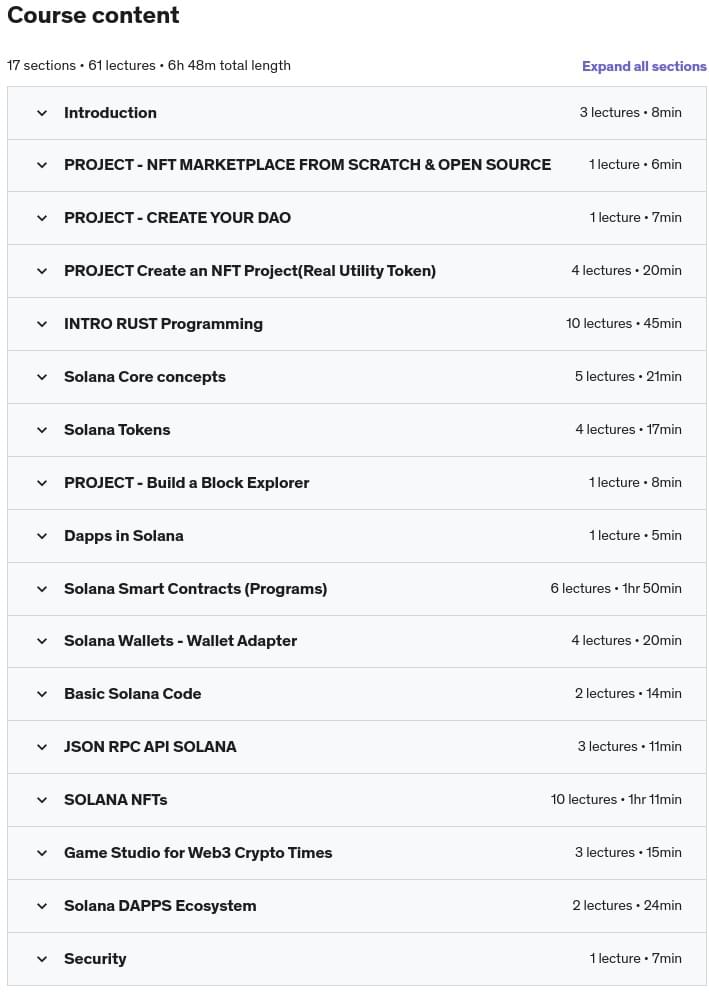Viewport: 709px width, 992px height.
Task: Toggle the Solana DAPPS Ecosystem chevron
Action: pos(42,906)
